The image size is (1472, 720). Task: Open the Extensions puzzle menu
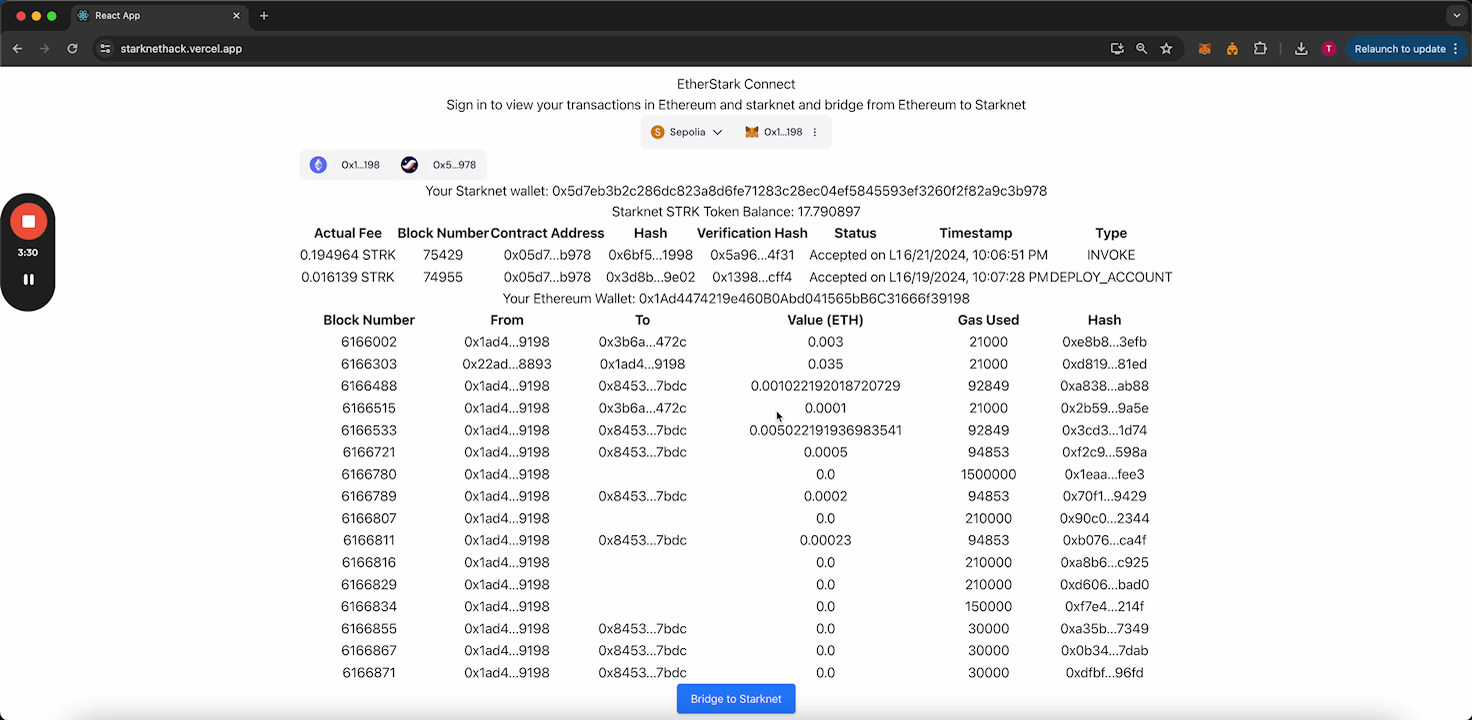point(1260,48)
